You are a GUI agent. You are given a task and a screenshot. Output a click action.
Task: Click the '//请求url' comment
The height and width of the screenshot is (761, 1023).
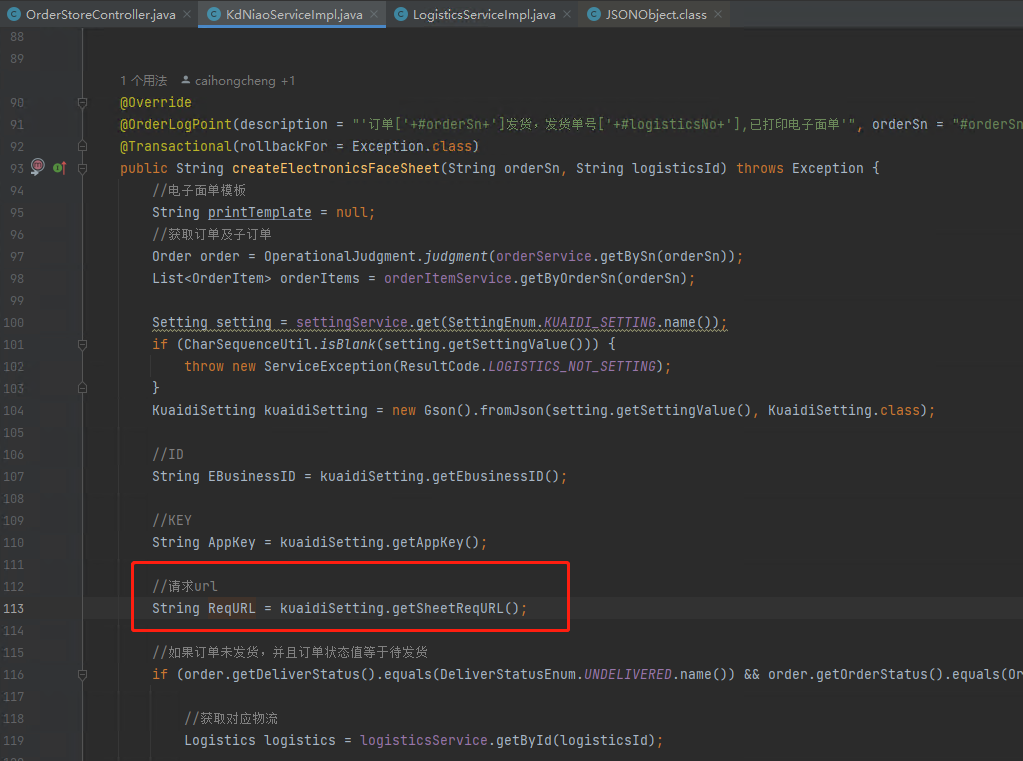pos(185,586)
